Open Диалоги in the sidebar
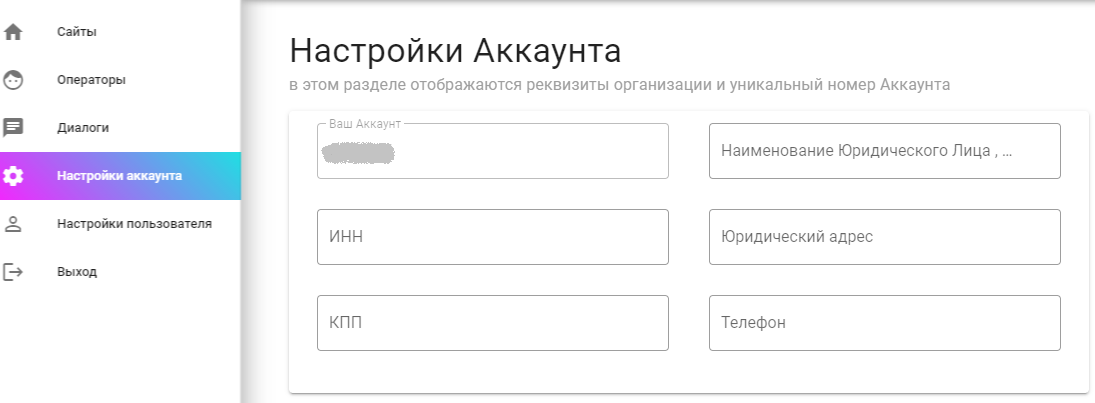The height and width of the screenshot is (403, 1095). pos(83,128)
